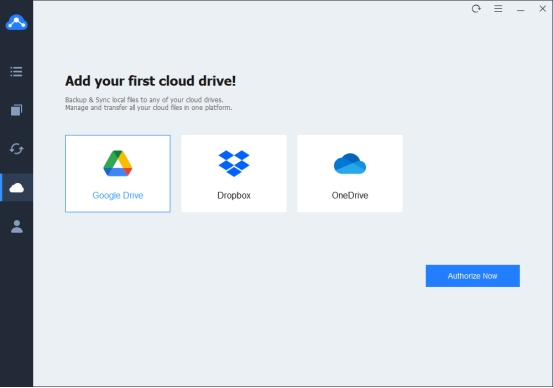Open the user account sidebar icon

[x=16, y=226]
